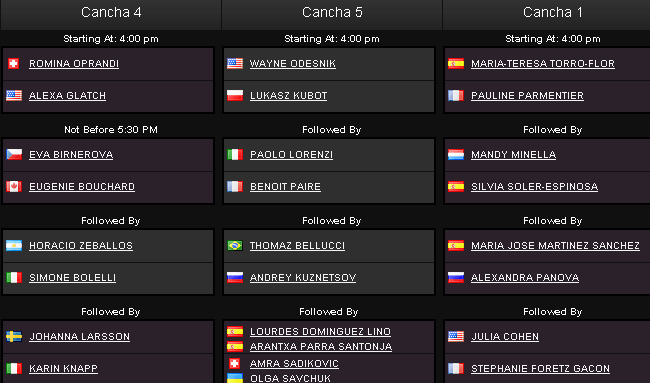The height and width of the screenshot is (383, 650).
Task: Open Maria-Teresa Torro-Flor player profile
Action: (543, 63)
